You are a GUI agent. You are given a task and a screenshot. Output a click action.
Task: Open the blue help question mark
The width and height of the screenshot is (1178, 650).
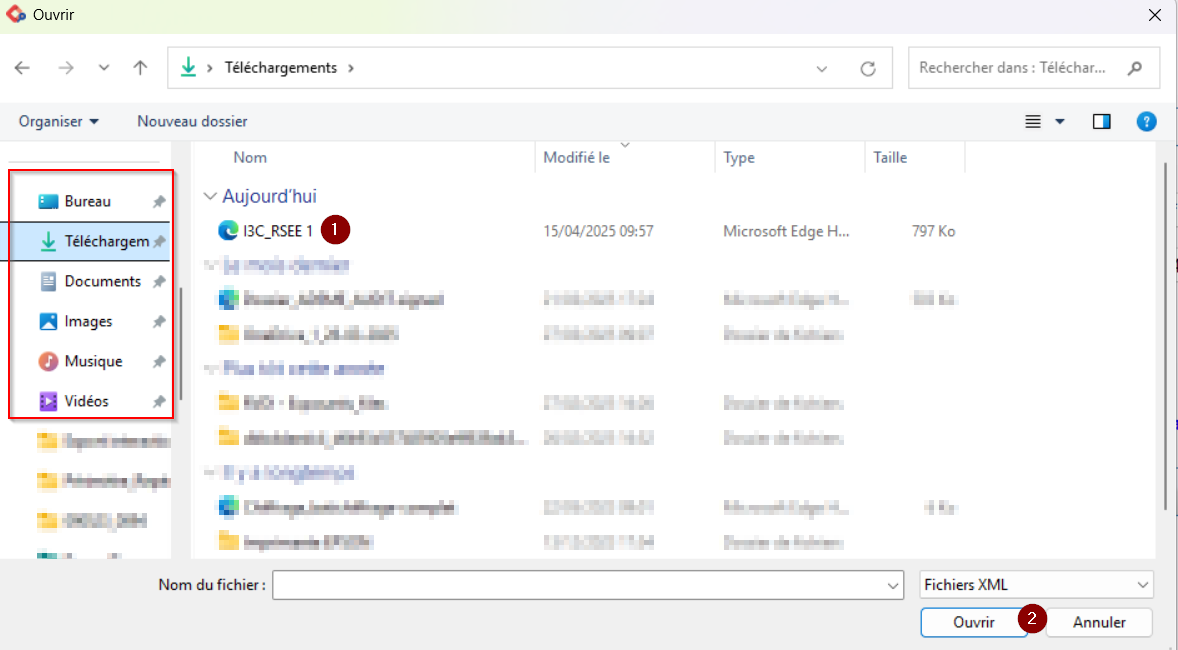click(x=1146, y=121)
